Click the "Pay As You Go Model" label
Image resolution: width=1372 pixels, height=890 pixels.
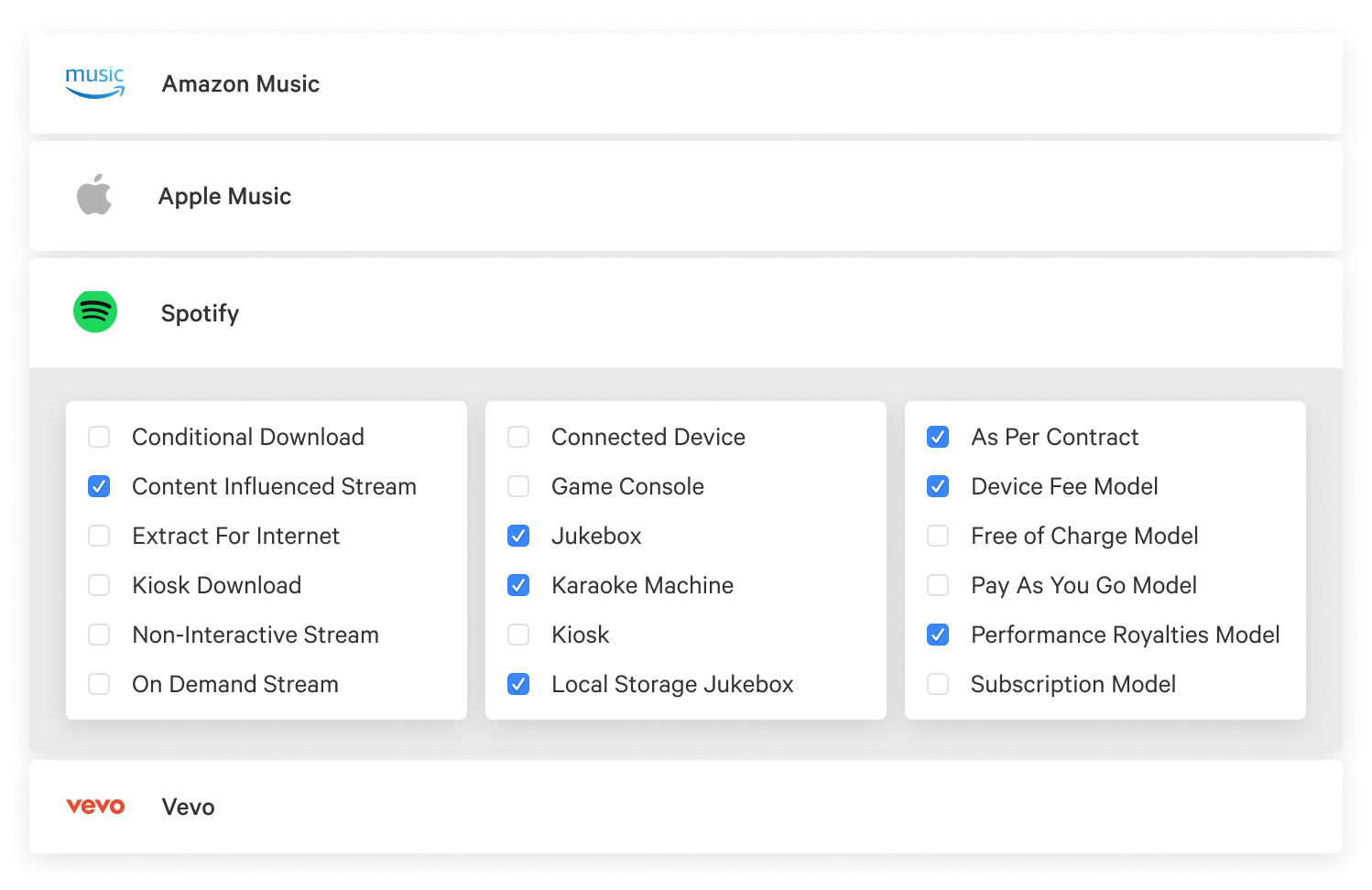pos(1084,586)
